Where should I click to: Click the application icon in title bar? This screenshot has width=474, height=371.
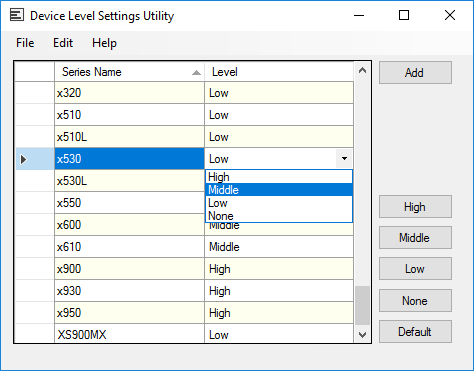(17, 15)
